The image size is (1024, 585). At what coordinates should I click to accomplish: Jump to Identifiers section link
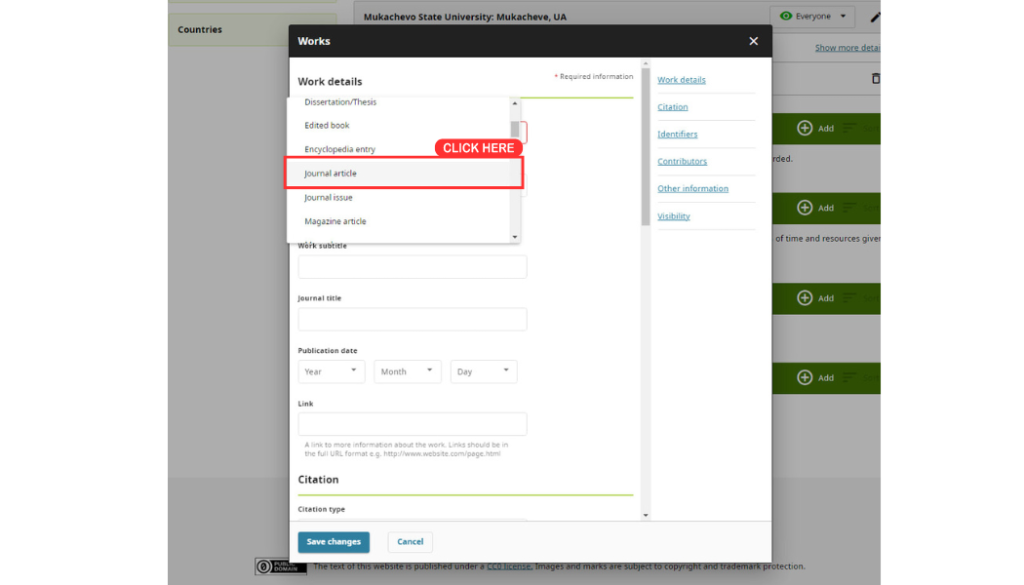click(x=677, y=134)
